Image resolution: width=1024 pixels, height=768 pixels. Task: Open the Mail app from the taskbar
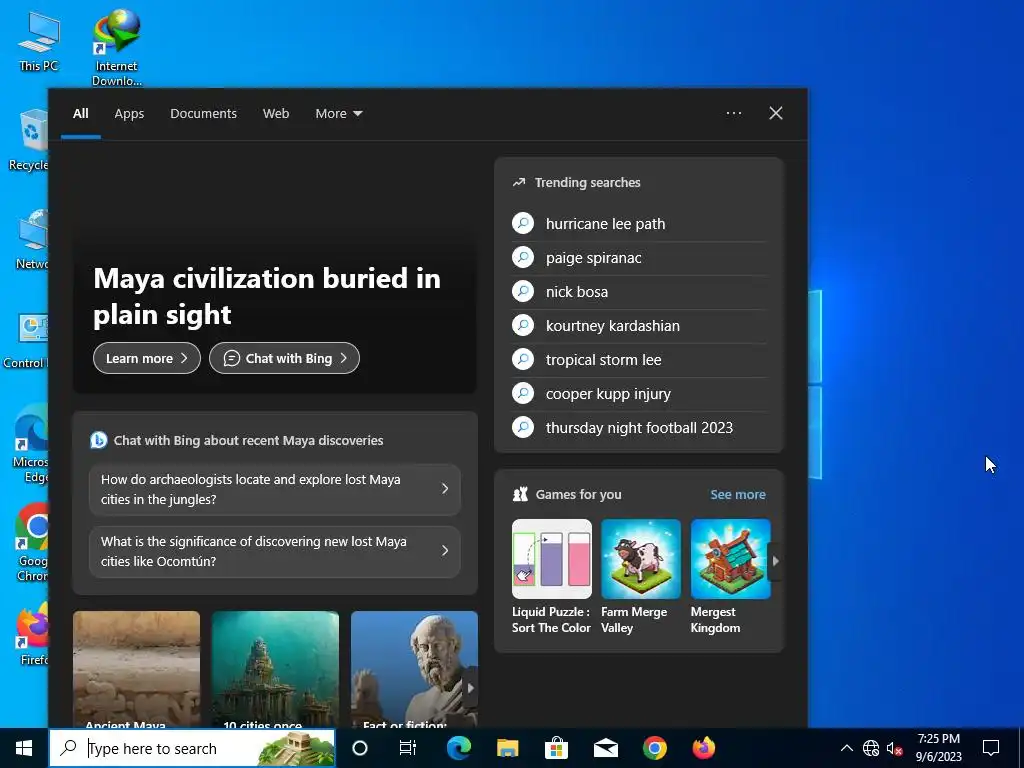coord(605,748)
